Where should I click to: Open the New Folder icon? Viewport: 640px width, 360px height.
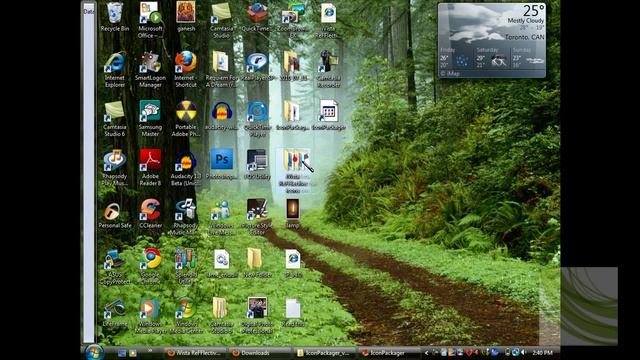click(257, 264)
